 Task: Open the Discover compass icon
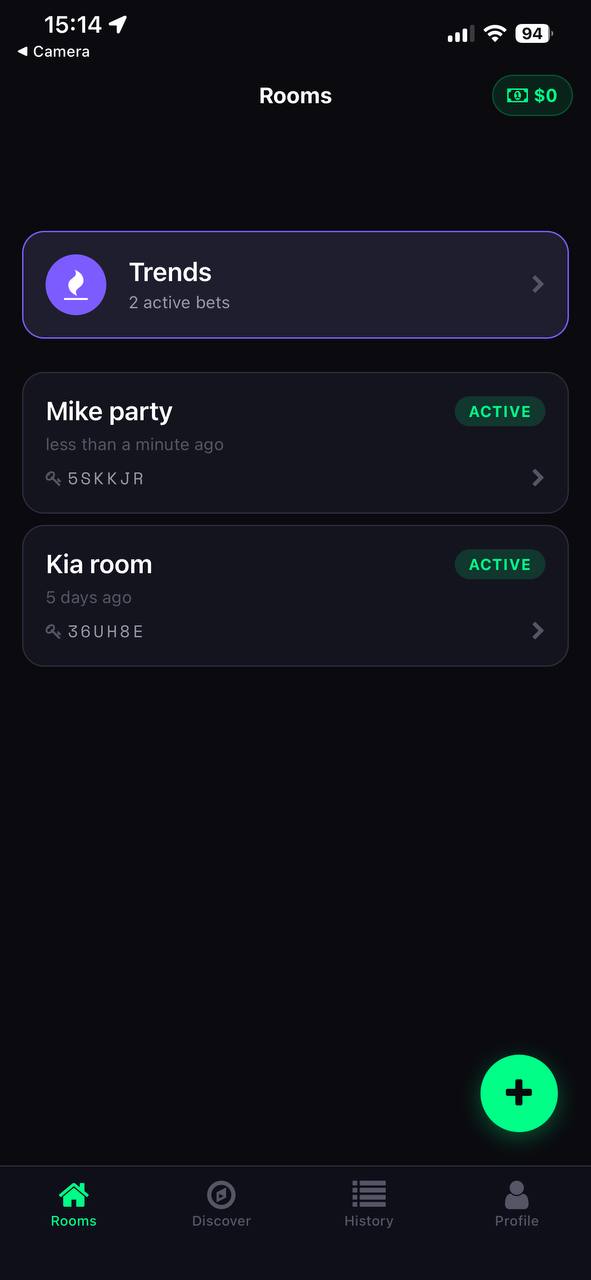pos(221,1193)
